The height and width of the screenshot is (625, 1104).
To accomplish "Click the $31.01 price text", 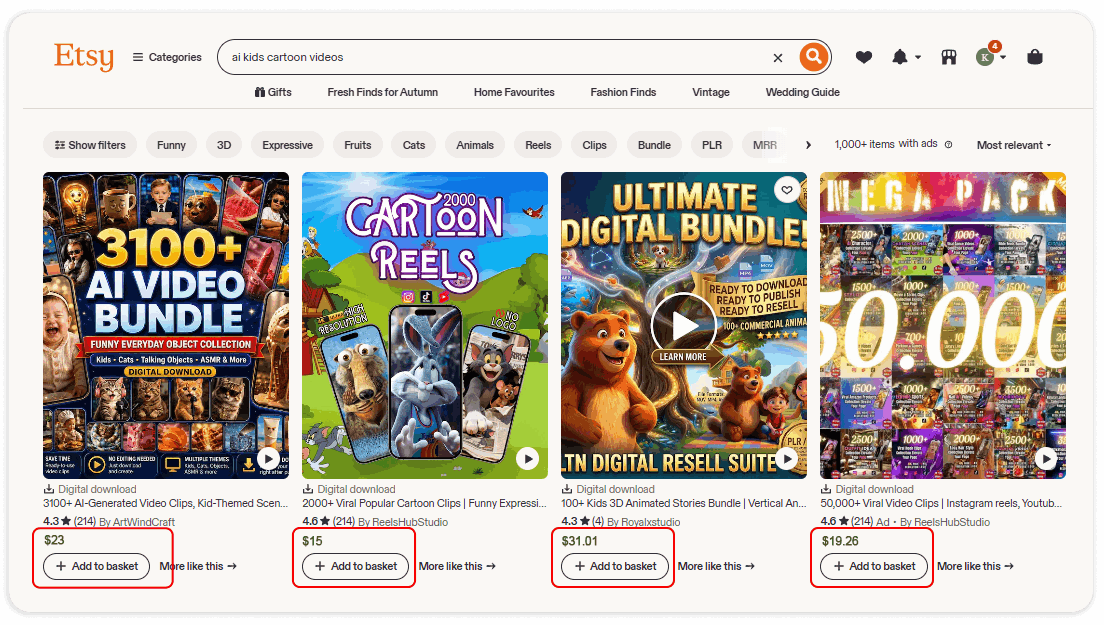I will [579, 541].
